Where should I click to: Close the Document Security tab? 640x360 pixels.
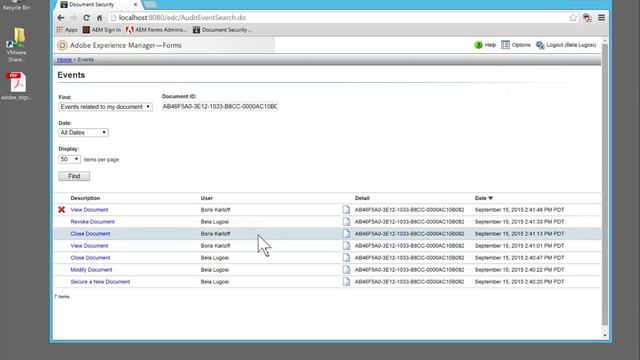[136, 4]
